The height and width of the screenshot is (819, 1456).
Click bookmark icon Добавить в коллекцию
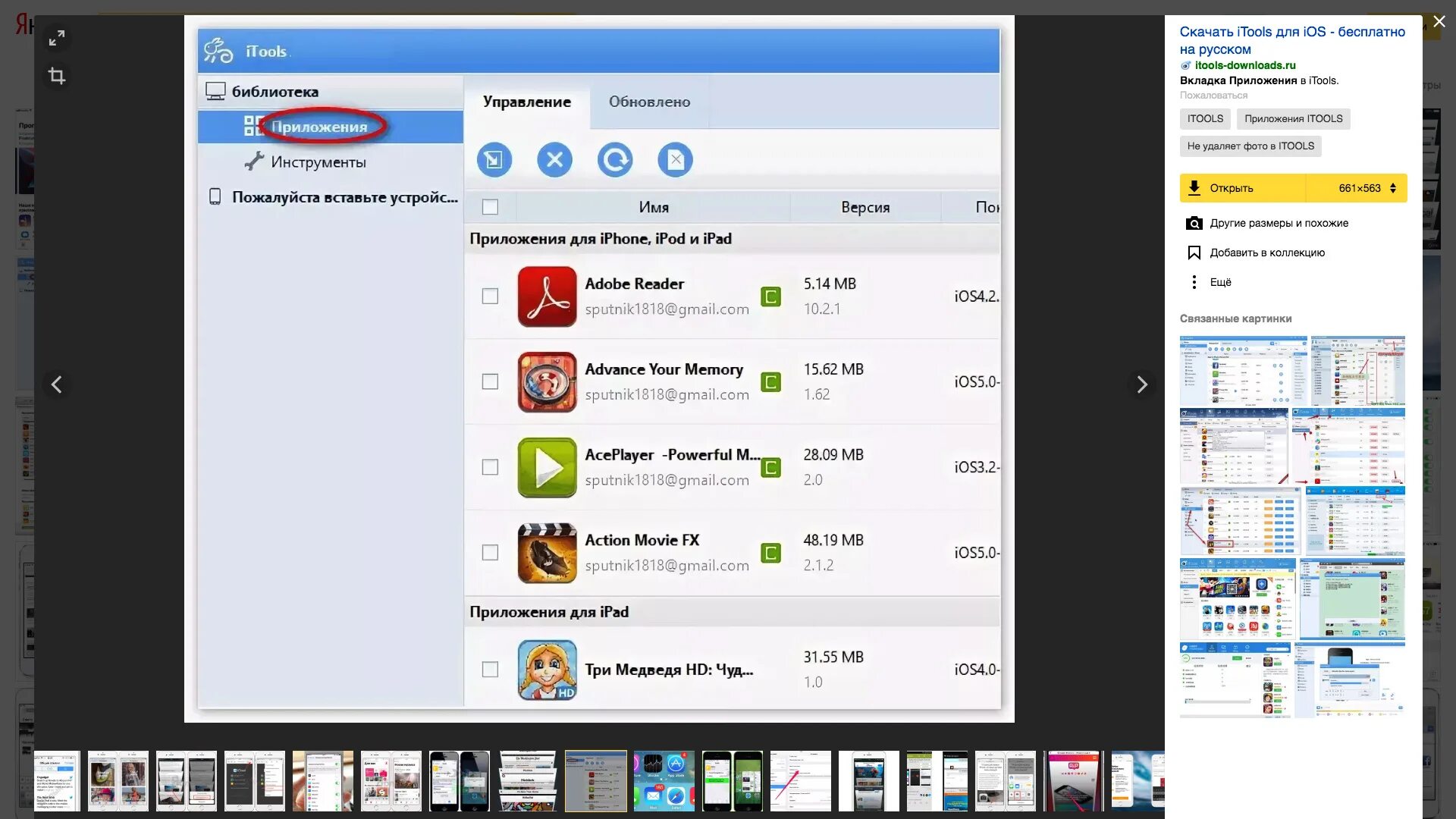tap(1194, 253)
